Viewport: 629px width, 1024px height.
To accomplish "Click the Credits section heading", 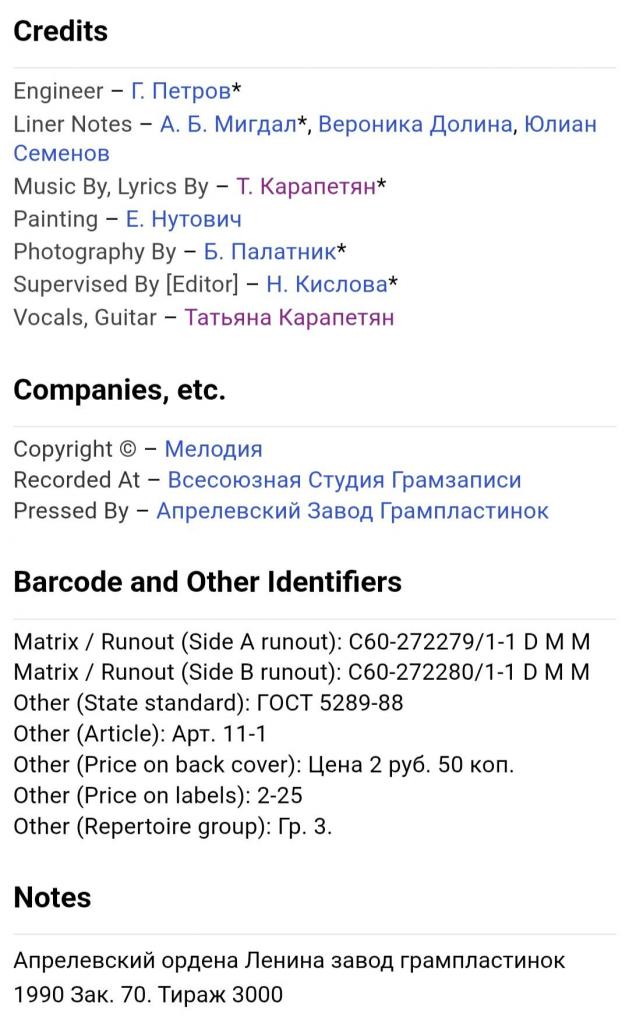I will [x=60, y=31].
